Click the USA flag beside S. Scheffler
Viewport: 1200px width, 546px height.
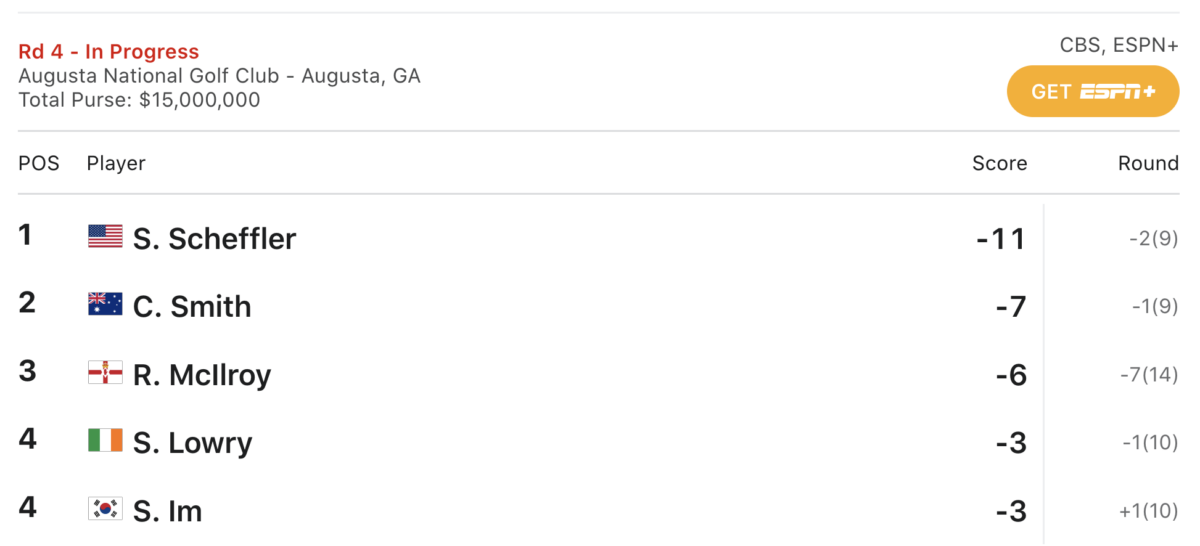(x=105, y=237)
